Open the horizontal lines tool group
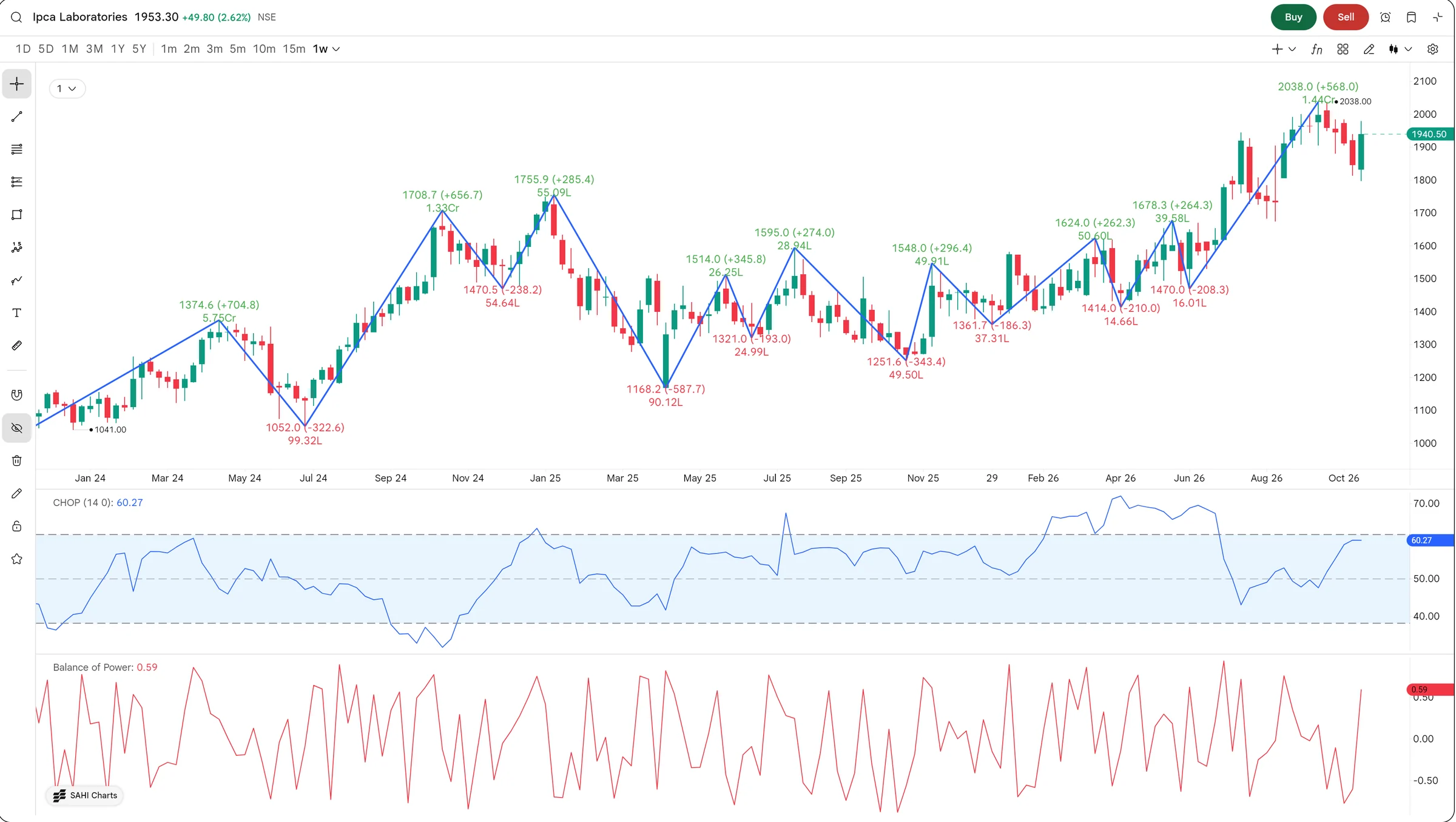 [x=17, y=149]
